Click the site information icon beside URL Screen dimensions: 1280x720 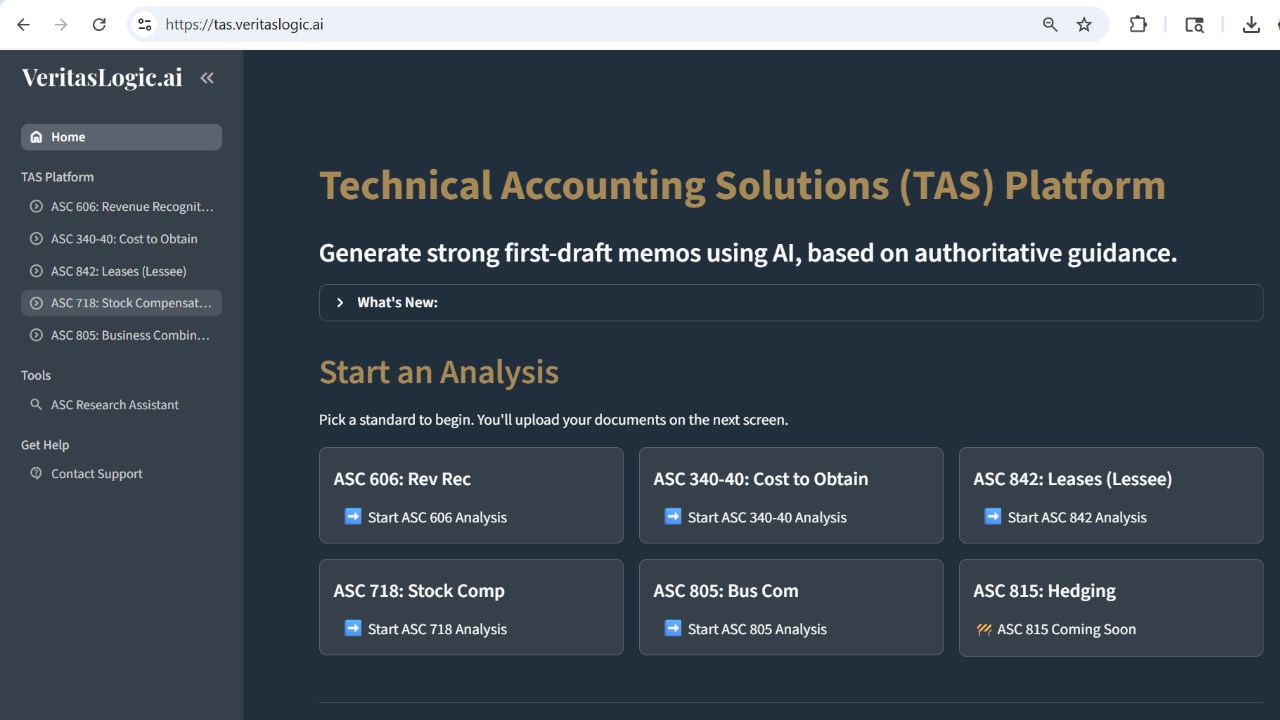coord(145,25)
